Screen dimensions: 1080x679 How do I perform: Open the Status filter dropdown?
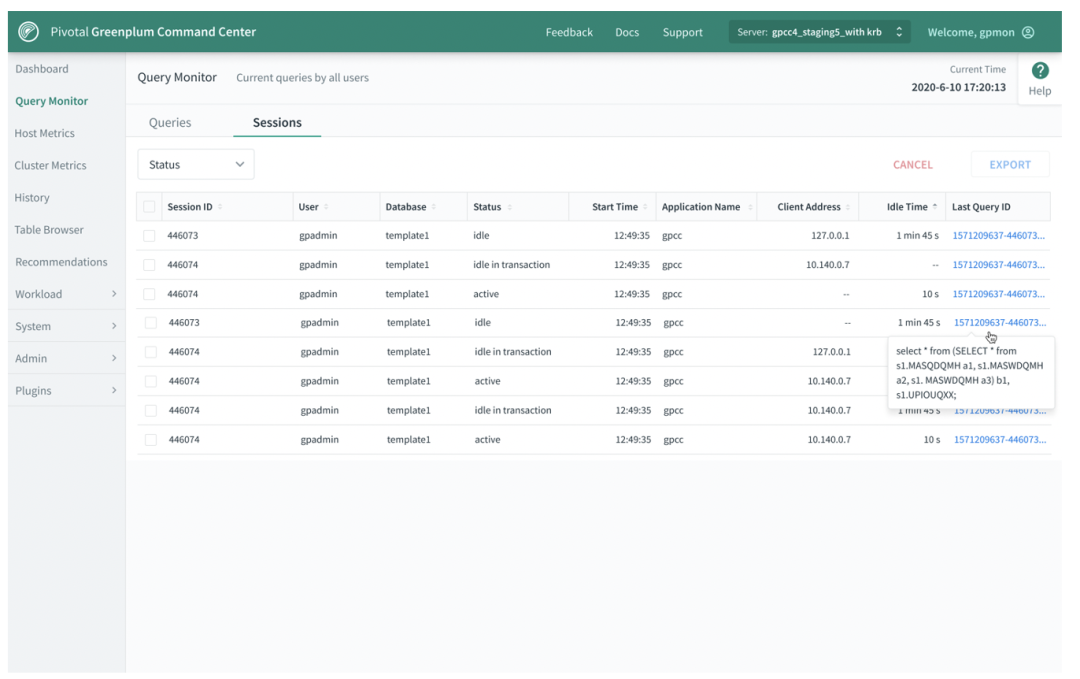(196, 165)
